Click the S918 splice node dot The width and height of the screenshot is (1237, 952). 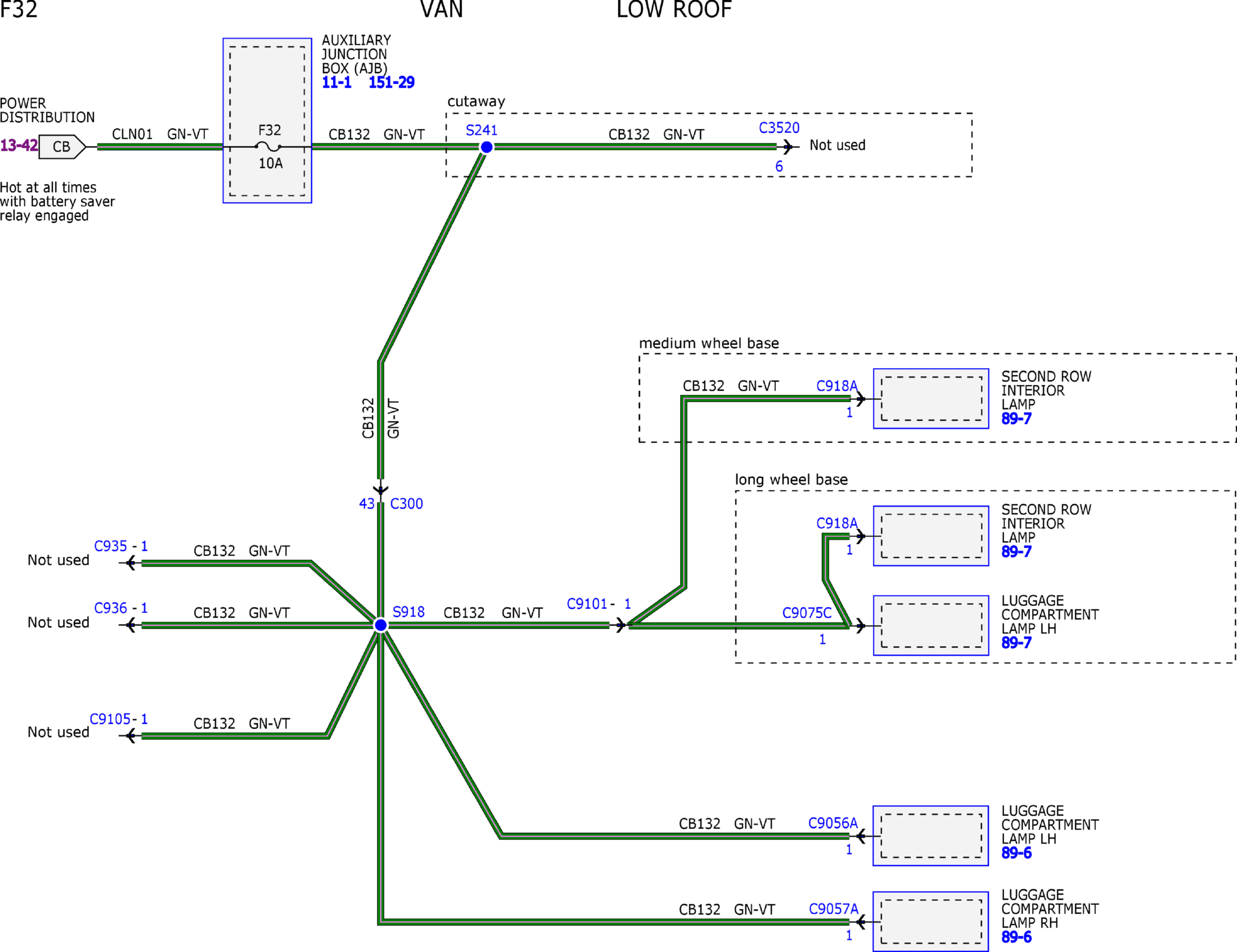380,625
